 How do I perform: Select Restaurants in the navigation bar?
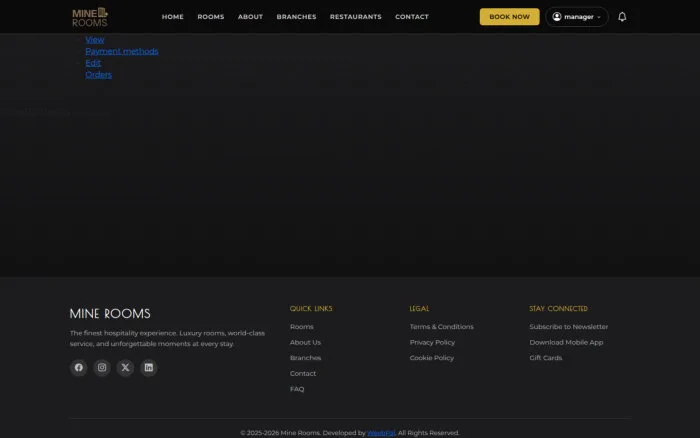[356, 17]
